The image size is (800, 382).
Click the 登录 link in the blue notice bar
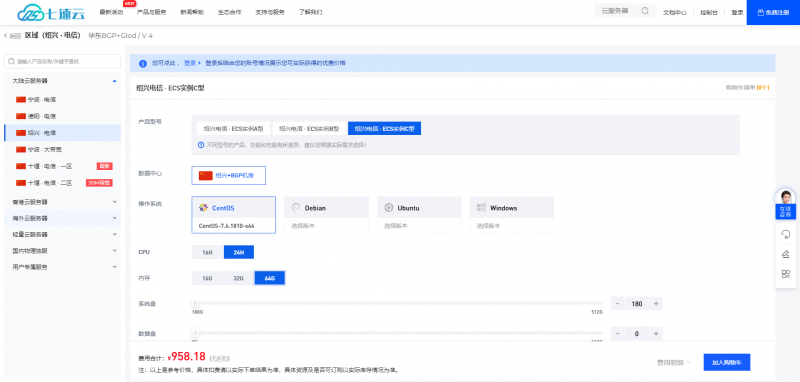coord(190,63)
